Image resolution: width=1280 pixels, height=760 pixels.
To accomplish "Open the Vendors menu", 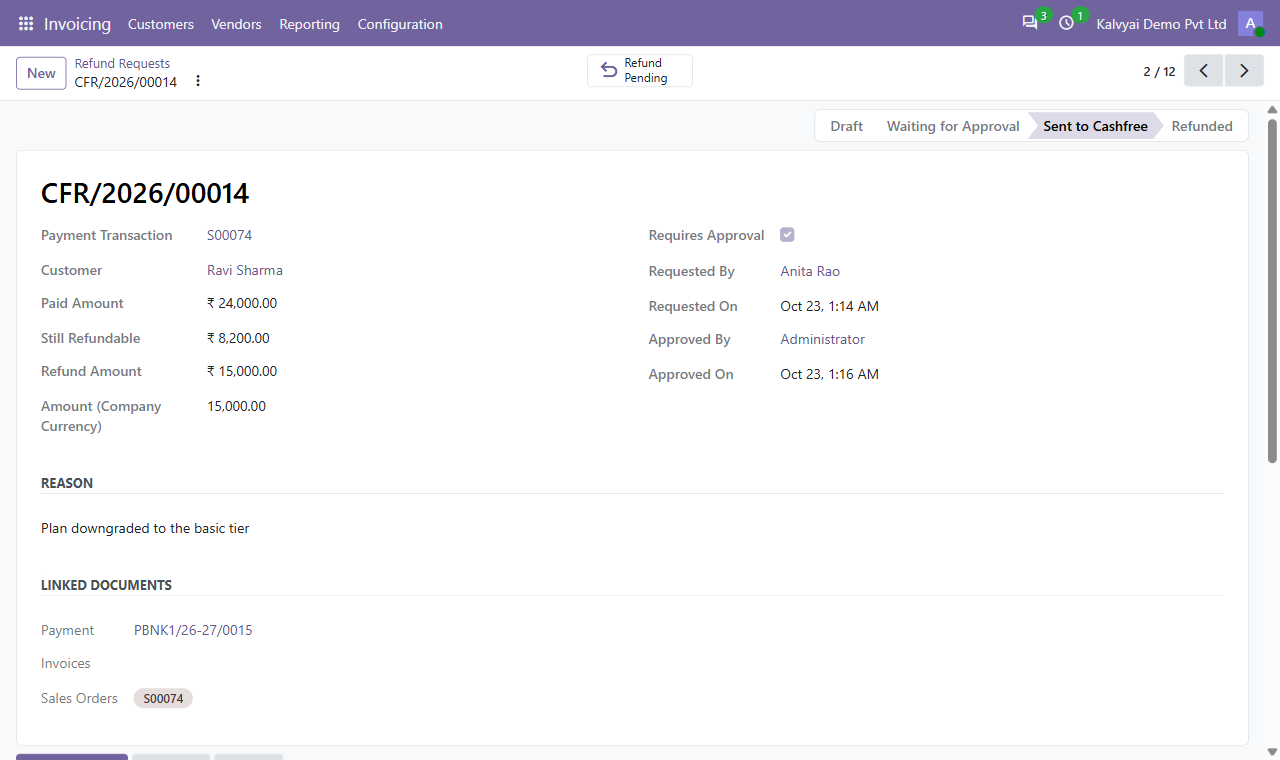I will [236, 24].
